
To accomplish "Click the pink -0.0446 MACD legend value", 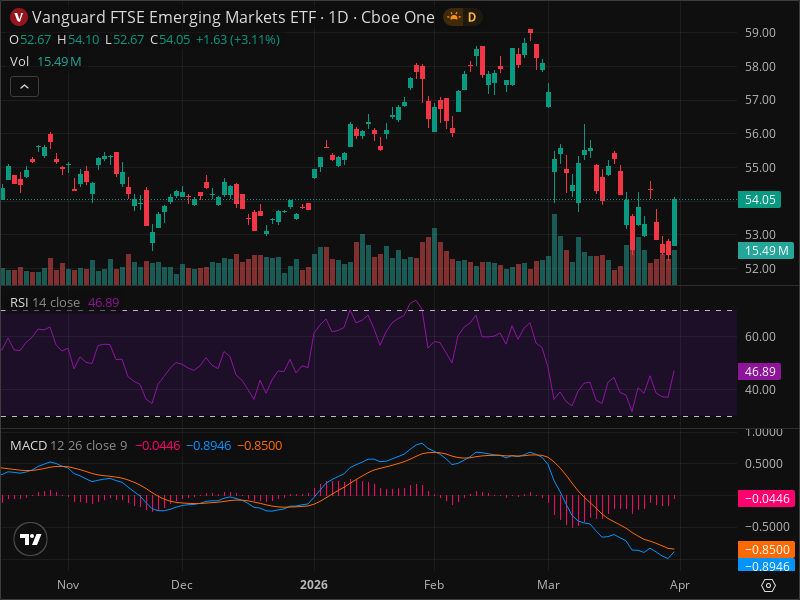I will [157, 445].
